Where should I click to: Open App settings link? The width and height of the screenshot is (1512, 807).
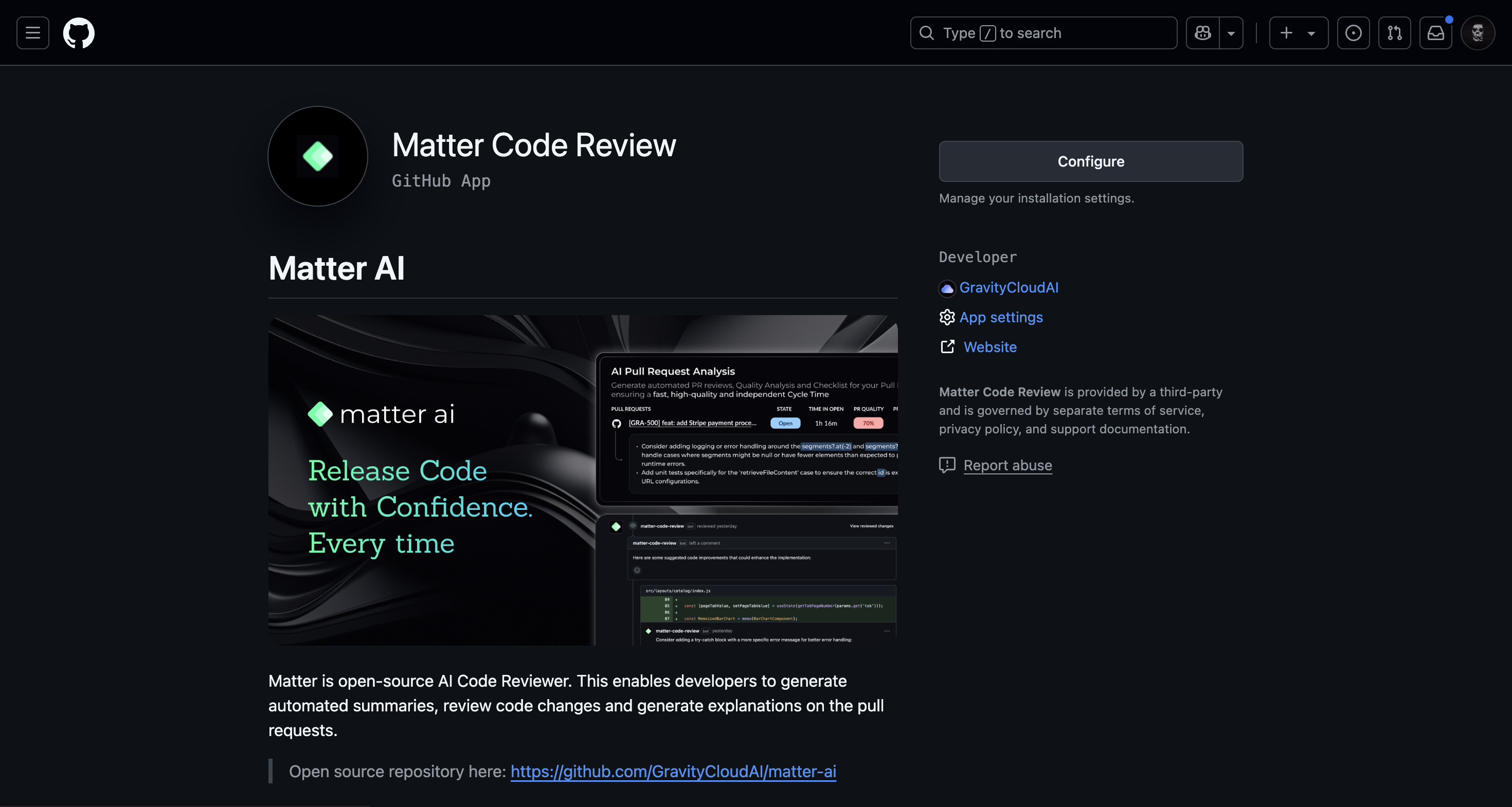pos(1001,317)
